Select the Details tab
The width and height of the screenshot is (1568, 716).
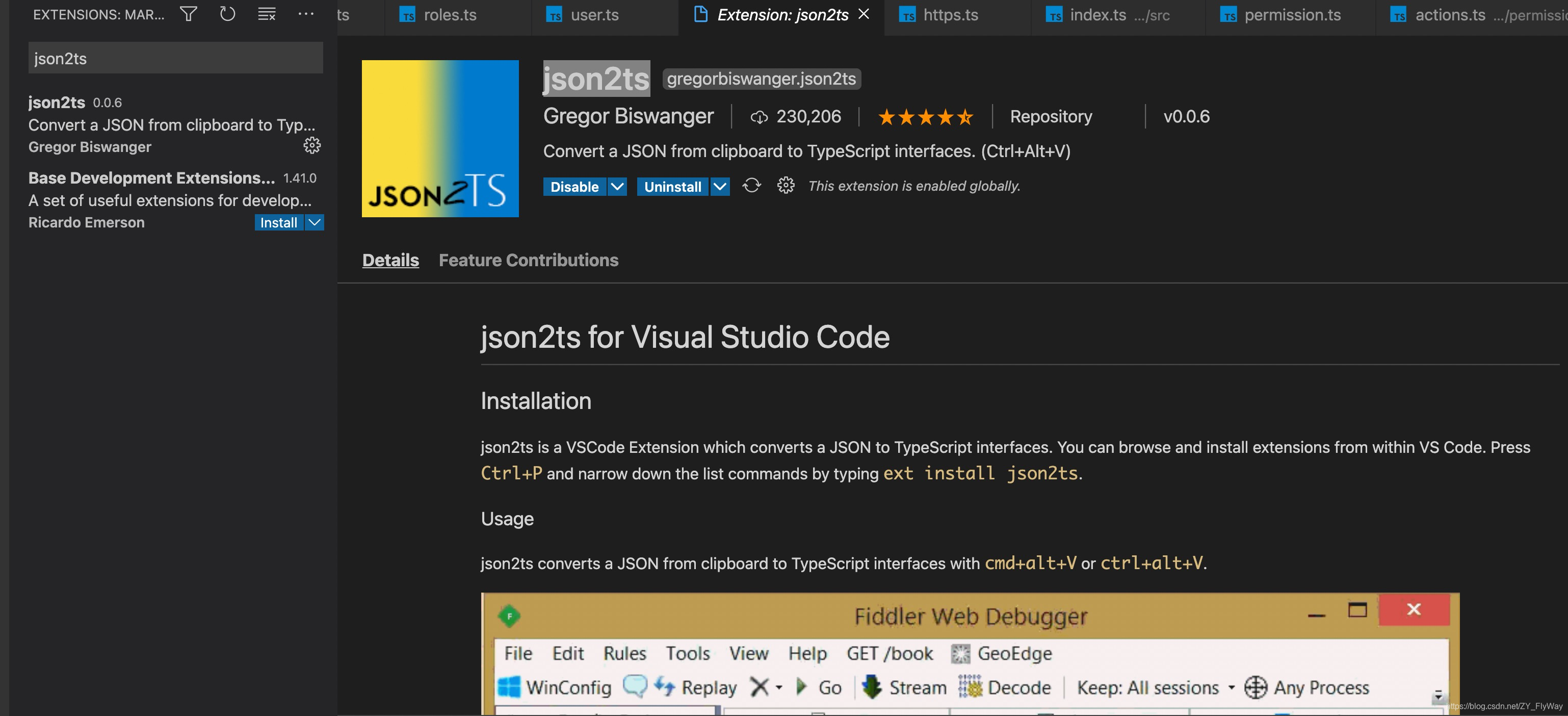[x=390, y=260]
